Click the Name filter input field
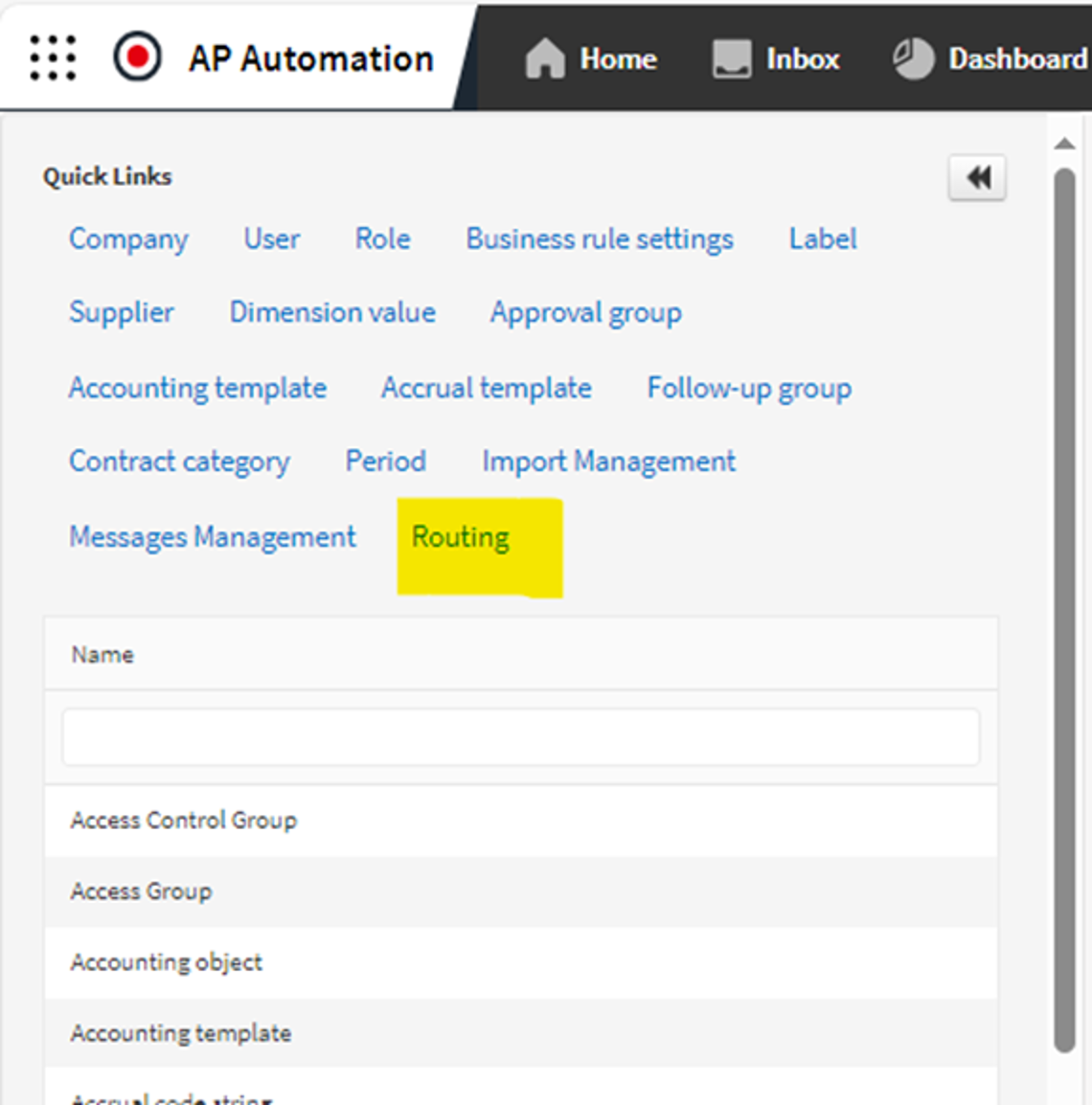 (520, 737)
